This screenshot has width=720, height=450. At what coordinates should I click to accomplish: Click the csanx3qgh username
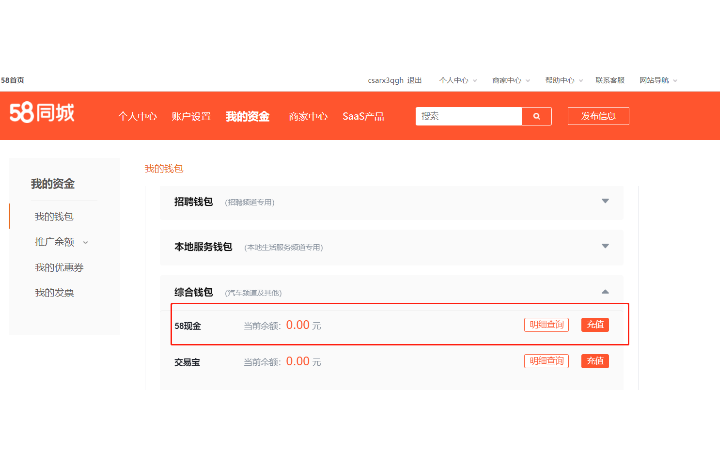click(385, 80)
